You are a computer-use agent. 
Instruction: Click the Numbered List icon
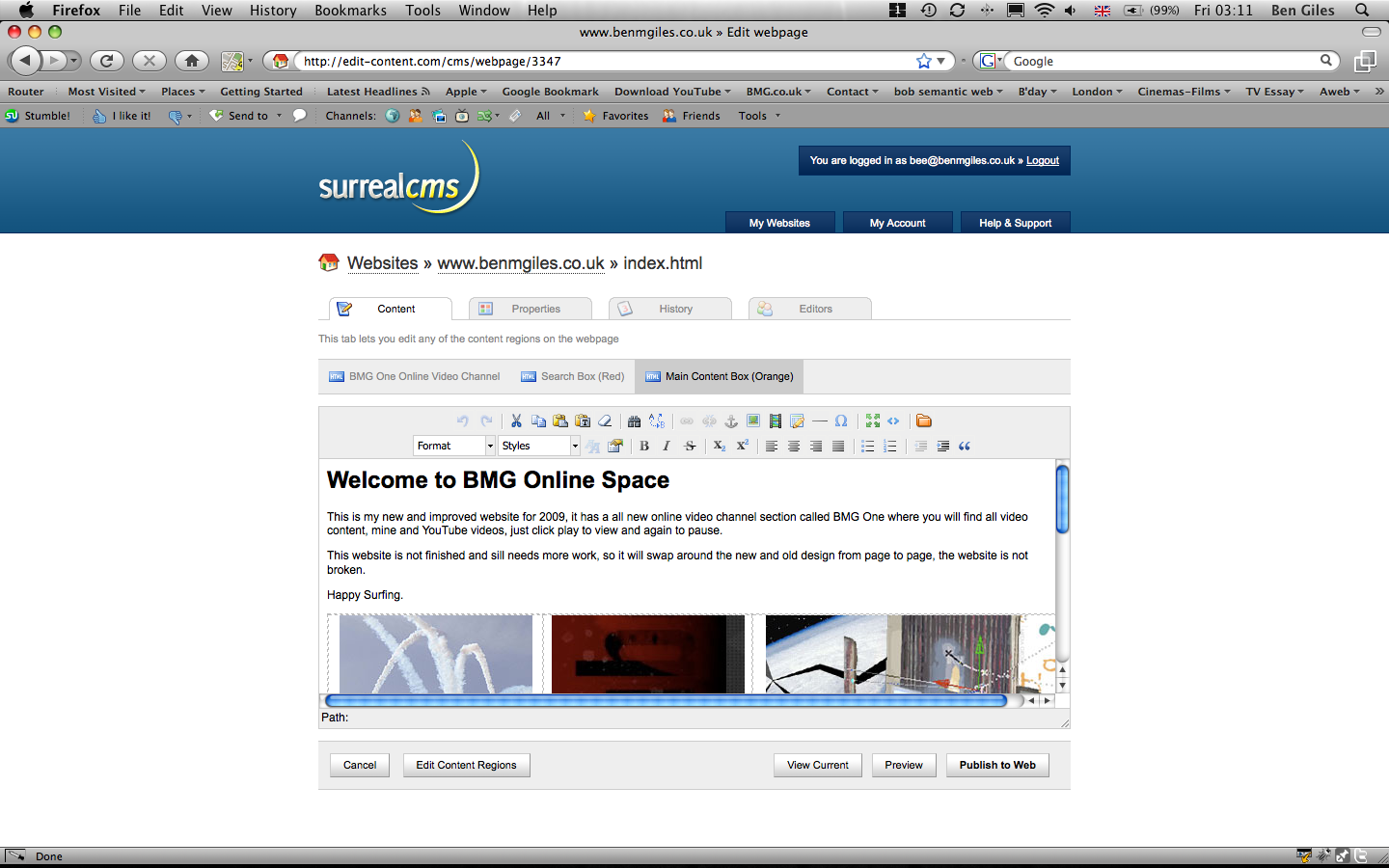click(x=890, y=446)
